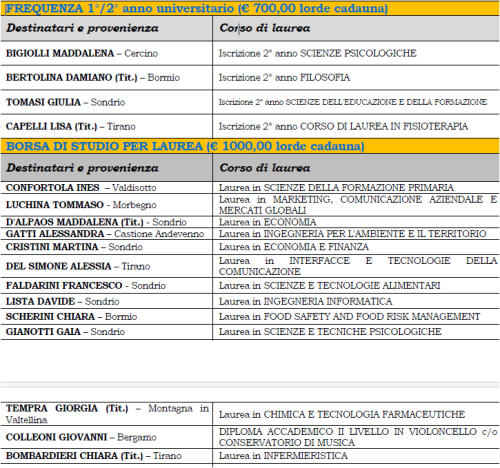Click the DEL SIMONE ALESSIA – Tirano entry
The height and width of the screenshot is (468, 500).
pos(78,266)
